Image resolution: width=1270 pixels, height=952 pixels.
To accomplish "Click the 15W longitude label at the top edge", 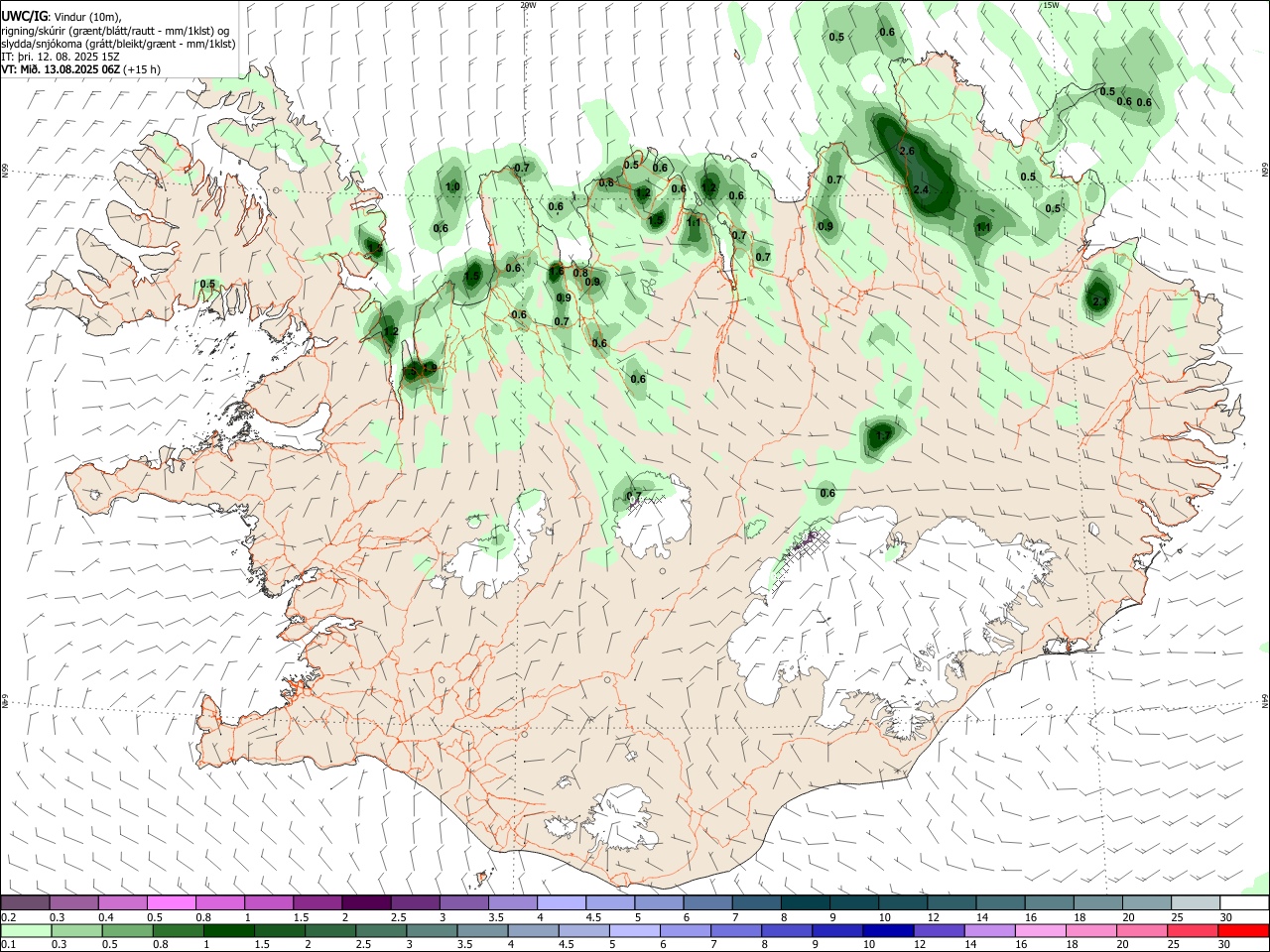I will [x=1051, y=5].
